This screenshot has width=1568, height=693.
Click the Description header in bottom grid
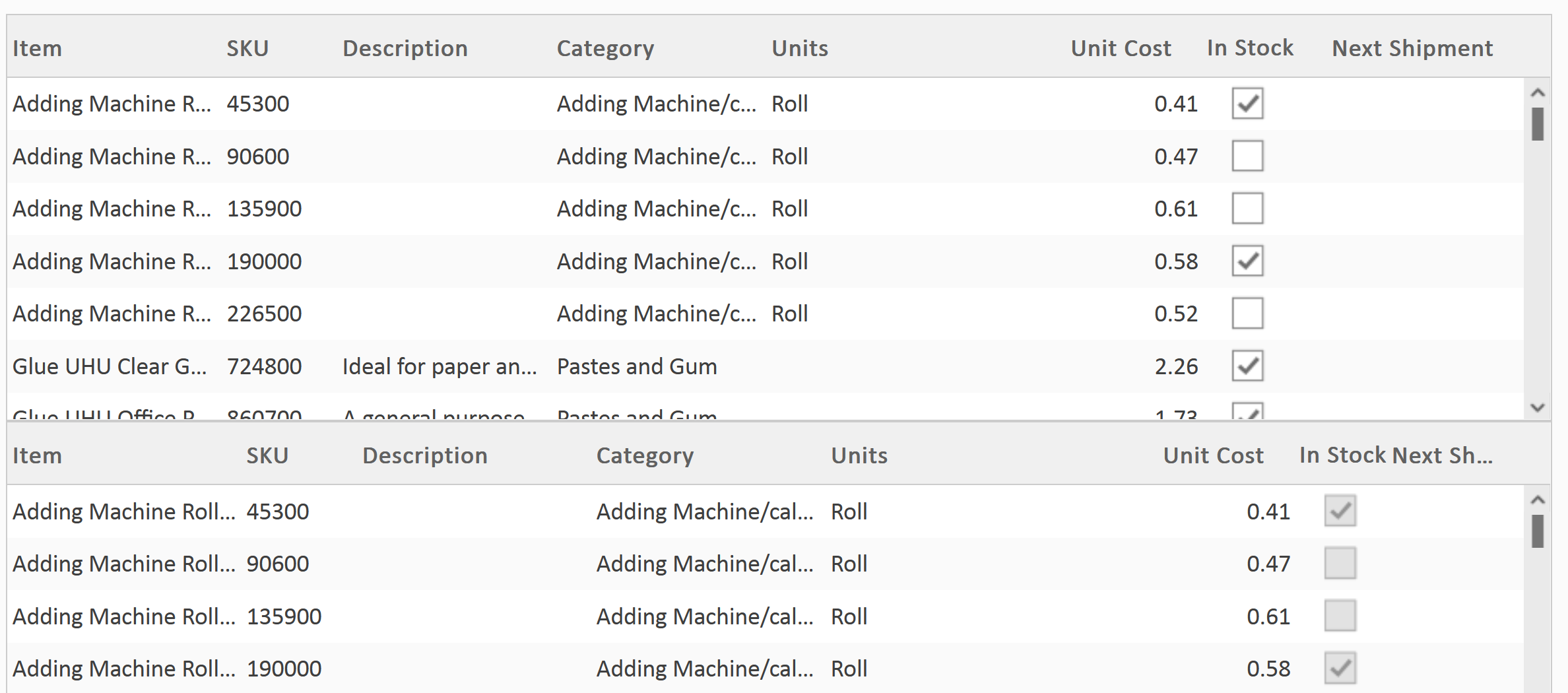(424, 455)
